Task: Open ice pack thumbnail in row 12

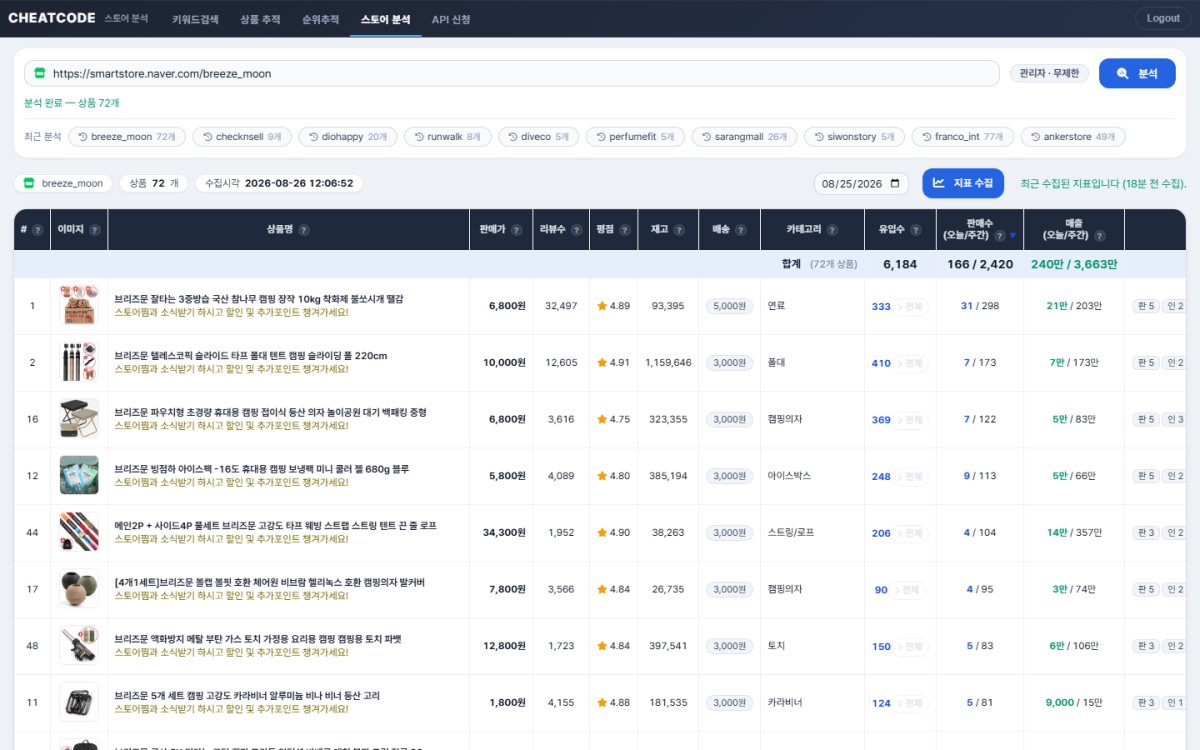Action: (x=79, y=476)
